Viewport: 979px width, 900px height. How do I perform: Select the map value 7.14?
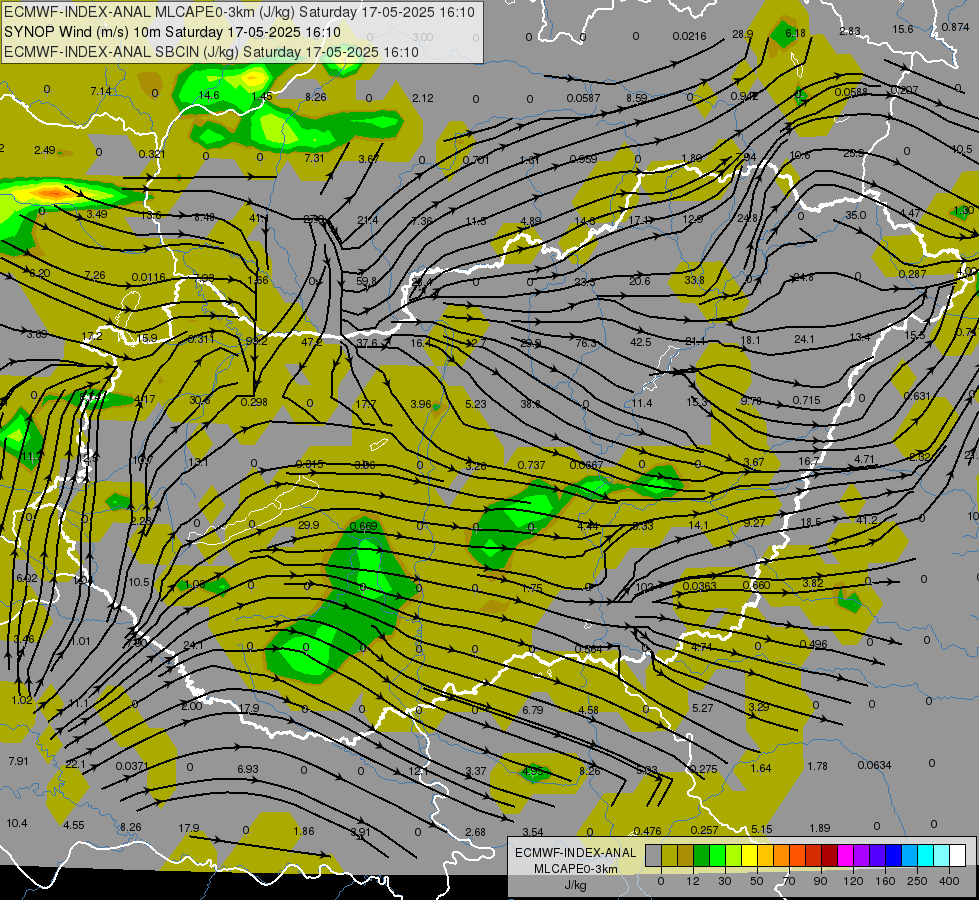click(x=101, y=91)
